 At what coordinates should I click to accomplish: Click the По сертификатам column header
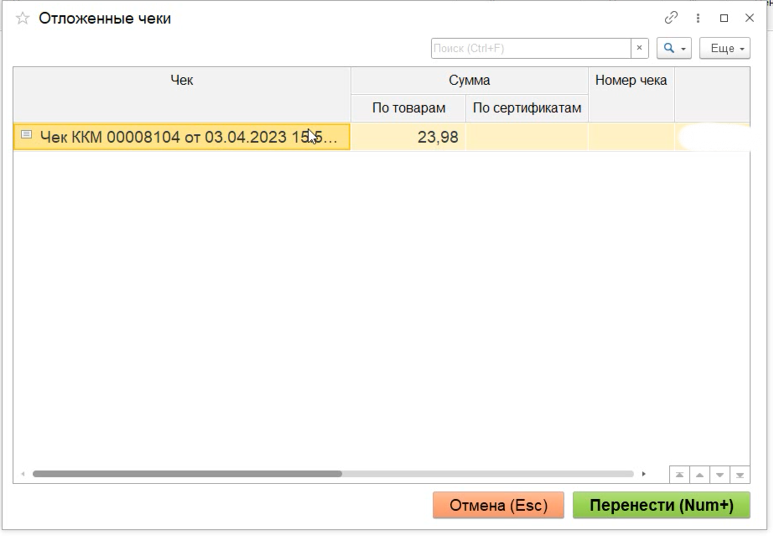click(x=527, y=108)
